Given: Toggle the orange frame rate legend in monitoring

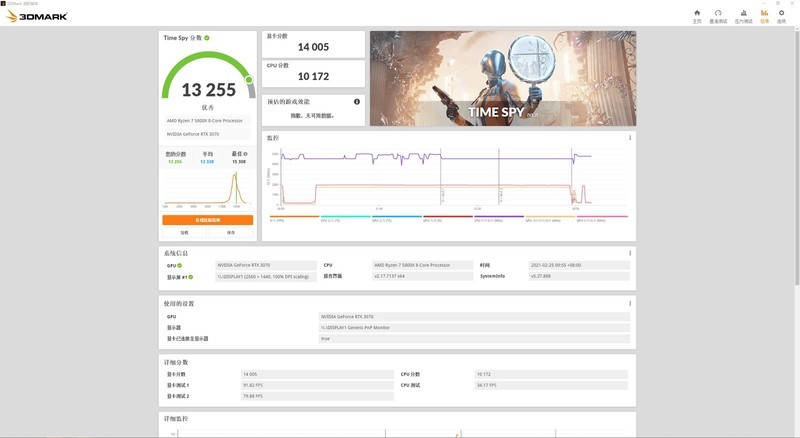Looking at the screenshot, I should (290, 218).
